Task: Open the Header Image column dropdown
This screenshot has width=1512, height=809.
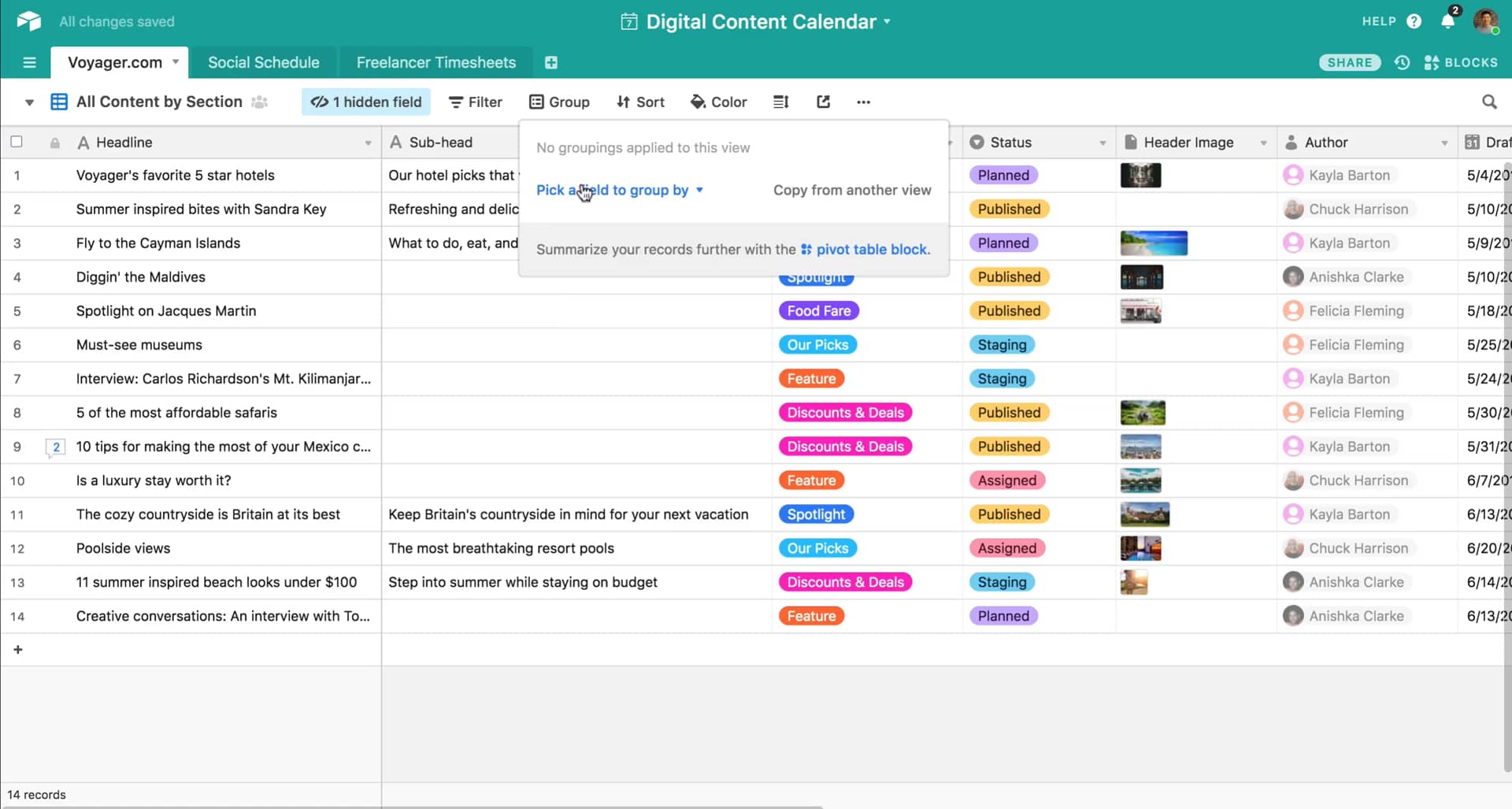Action: (x=1263, y=143)
